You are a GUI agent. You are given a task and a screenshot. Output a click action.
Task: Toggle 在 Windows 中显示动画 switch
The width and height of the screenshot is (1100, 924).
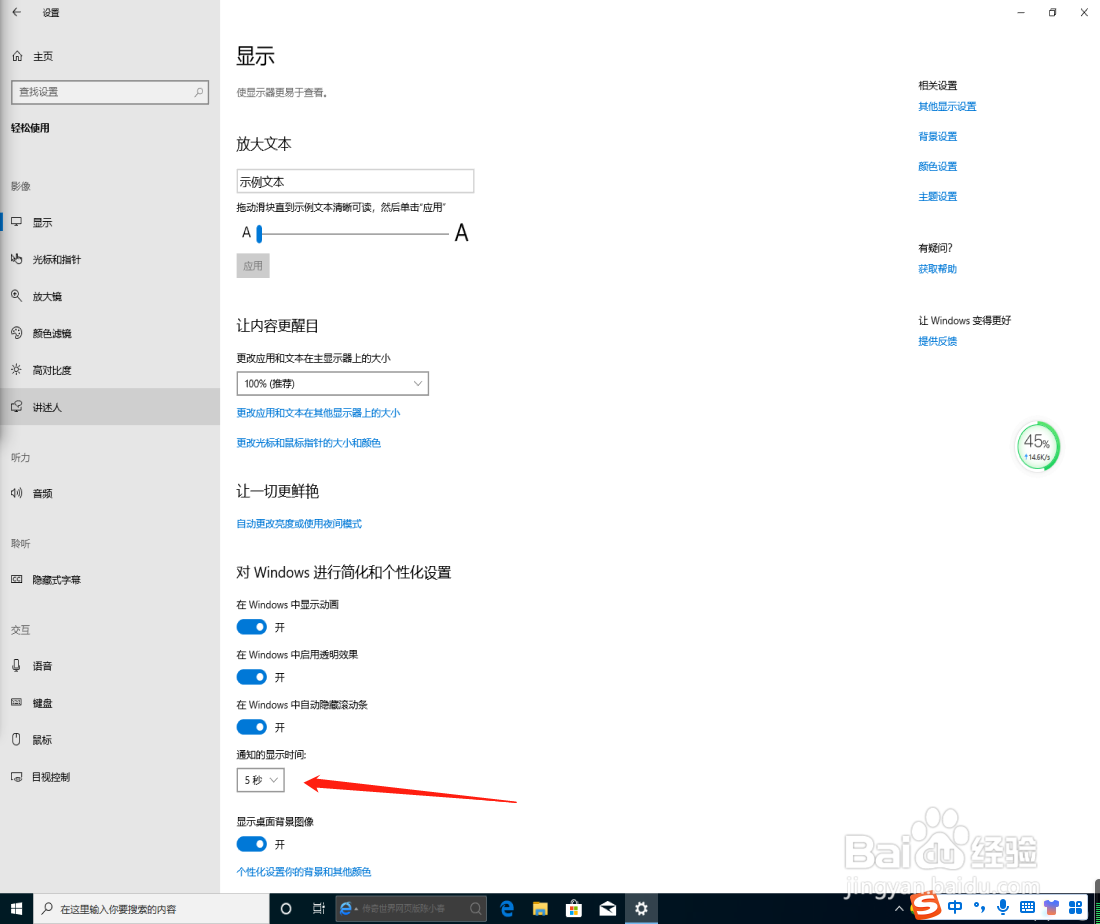click(251, 627)
